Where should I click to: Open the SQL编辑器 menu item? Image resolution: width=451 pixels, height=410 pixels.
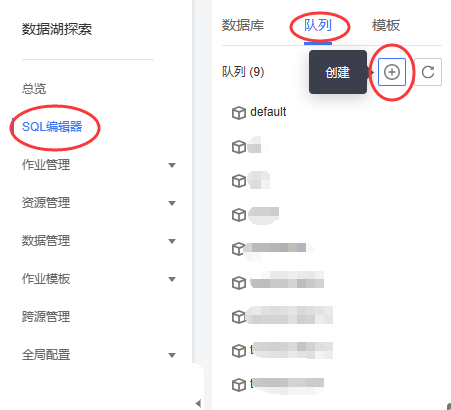pos(52,127)
